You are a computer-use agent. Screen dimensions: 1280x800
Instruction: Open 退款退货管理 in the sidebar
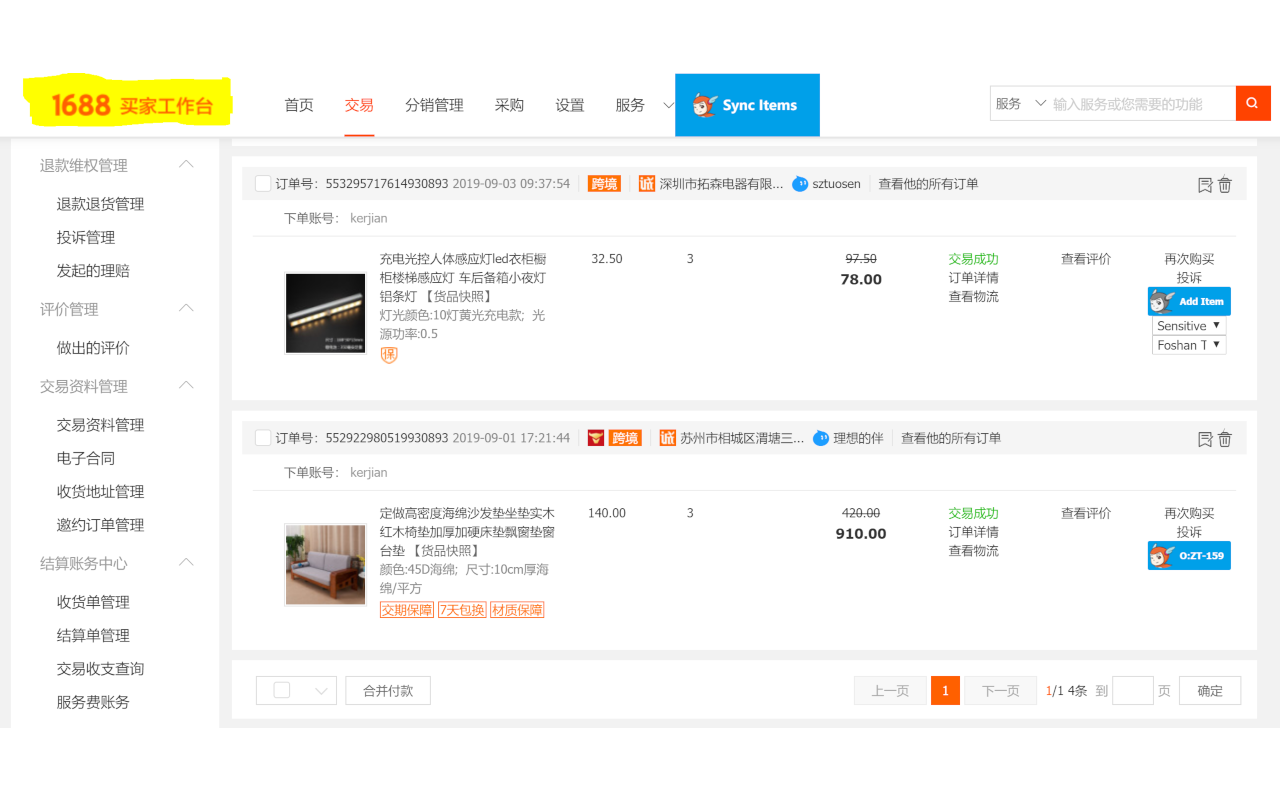100,204
